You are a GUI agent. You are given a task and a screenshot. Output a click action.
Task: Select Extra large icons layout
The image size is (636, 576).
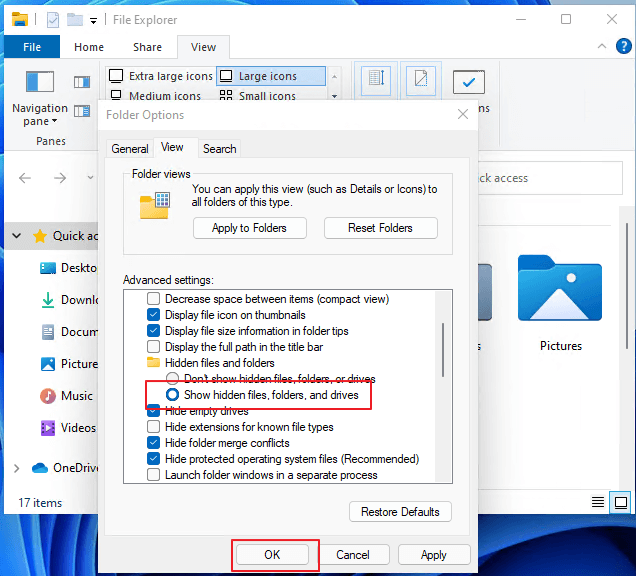click(x=161, y=76)
